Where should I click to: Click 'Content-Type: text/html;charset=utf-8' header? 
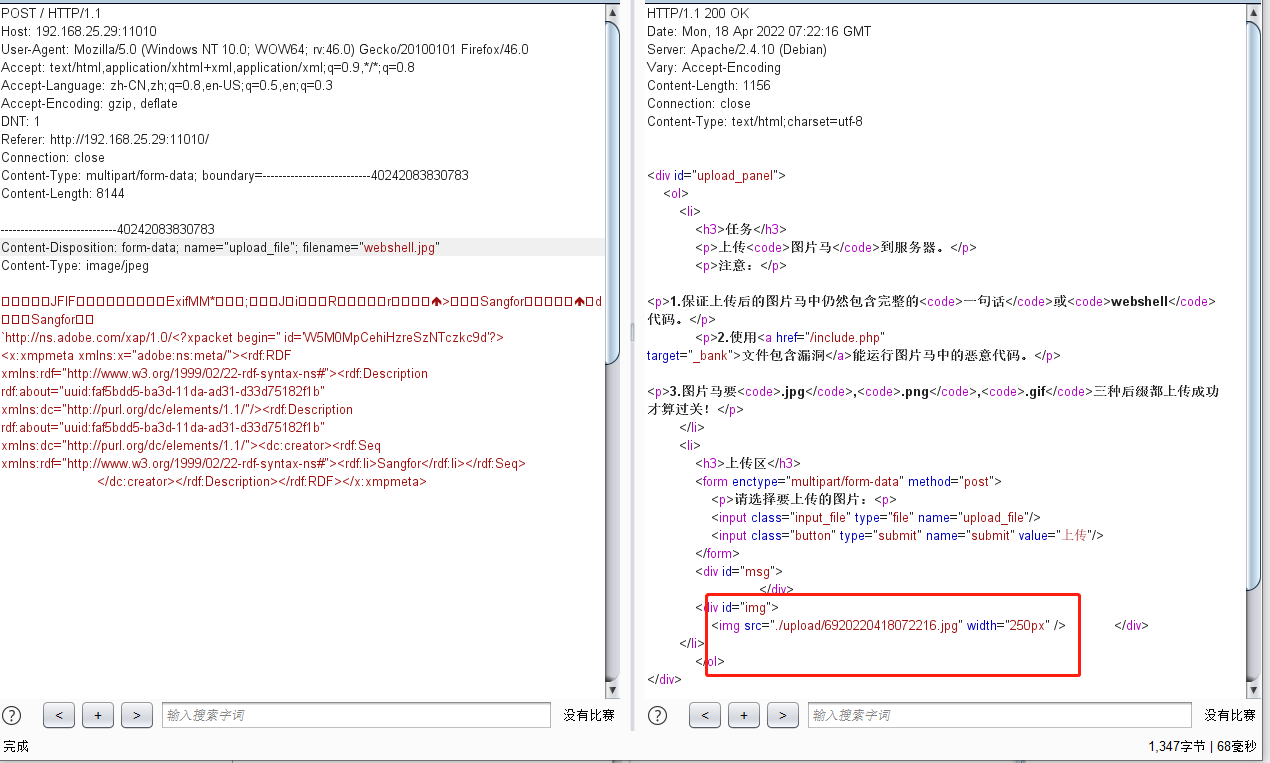(755, 121)
